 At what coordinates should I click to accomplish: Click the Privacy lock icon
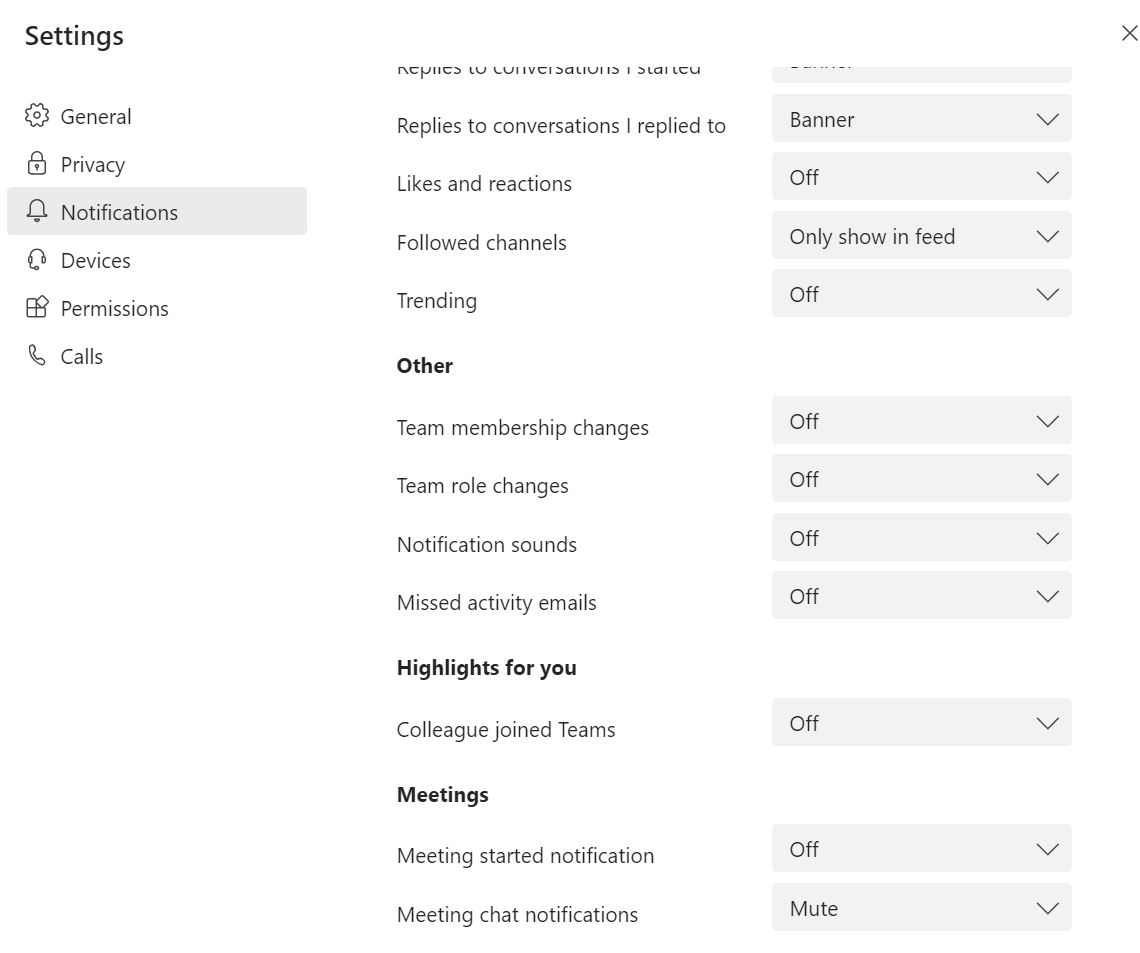[x=37, y=164]
